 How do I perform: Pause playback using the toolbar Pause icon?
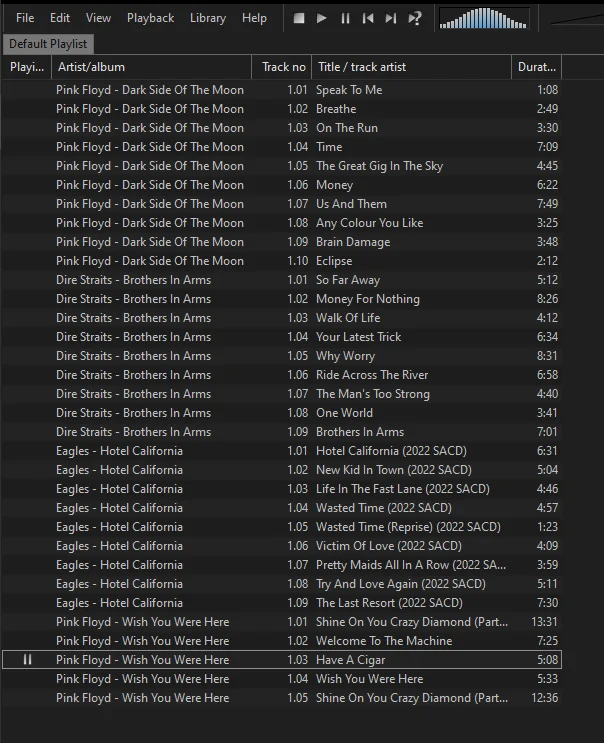tap(345, 18)
